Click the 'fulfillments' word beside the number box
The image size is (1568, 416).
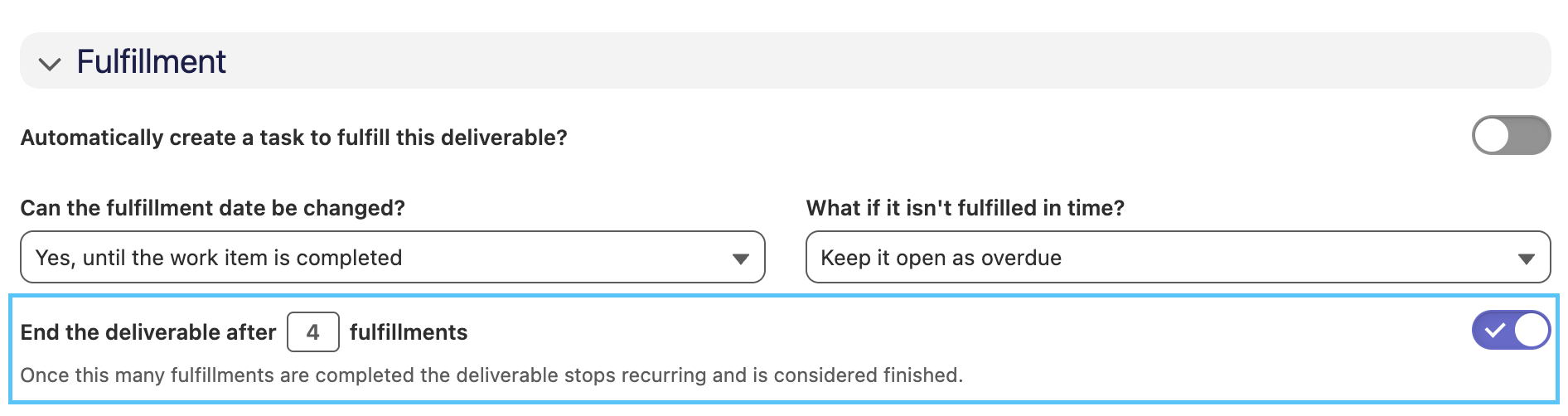click(409, 332)
